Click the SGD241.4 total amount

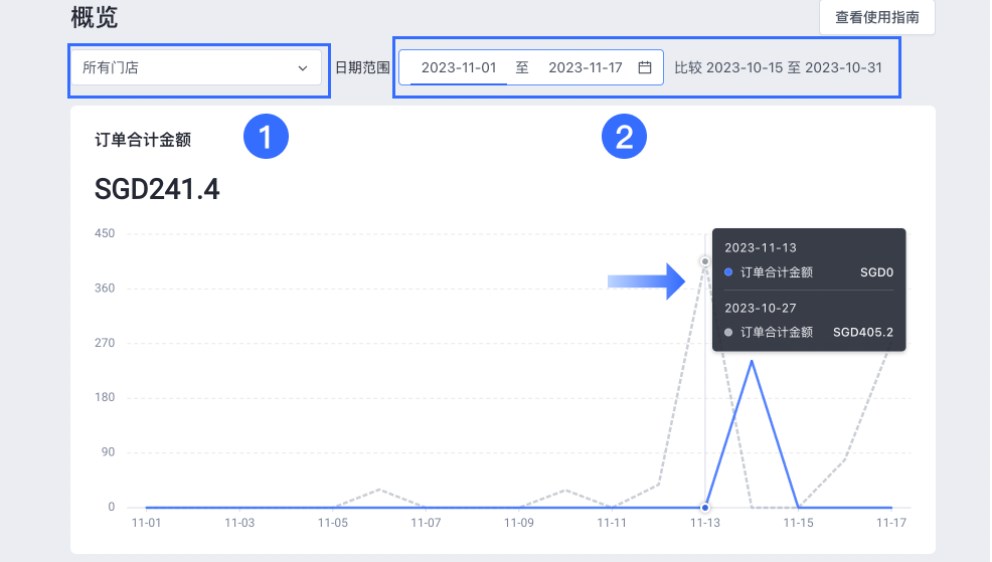(157, 189)
